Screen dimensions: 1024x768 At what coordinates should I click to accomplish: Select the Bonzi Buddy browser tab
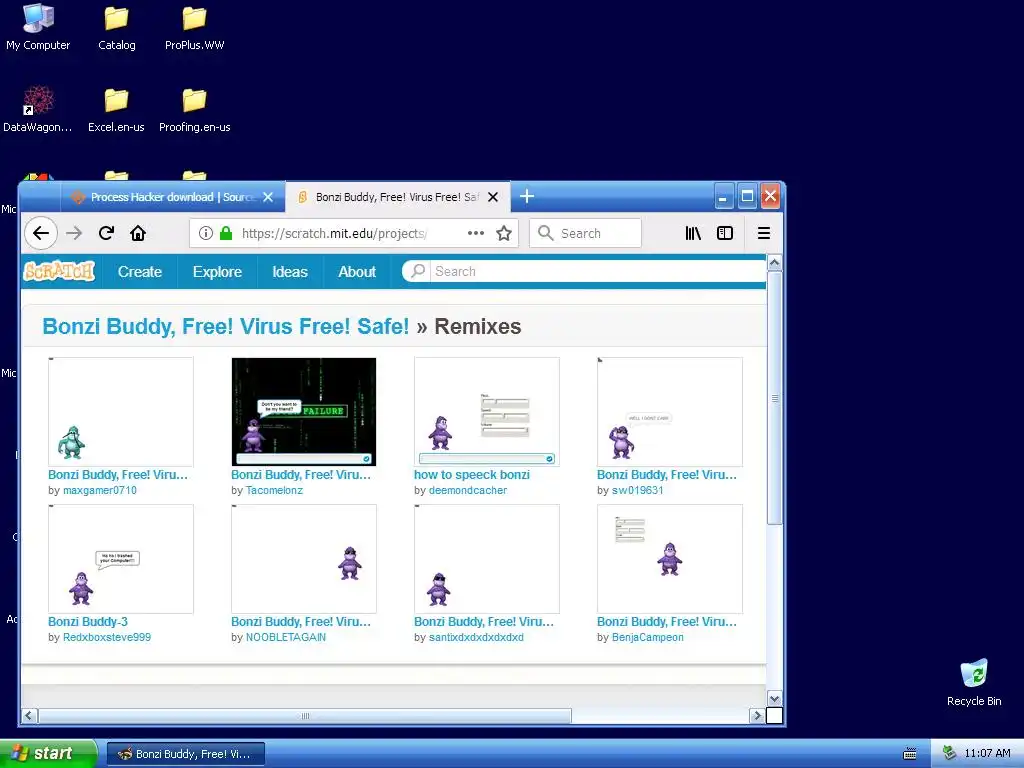coord(398,197)
